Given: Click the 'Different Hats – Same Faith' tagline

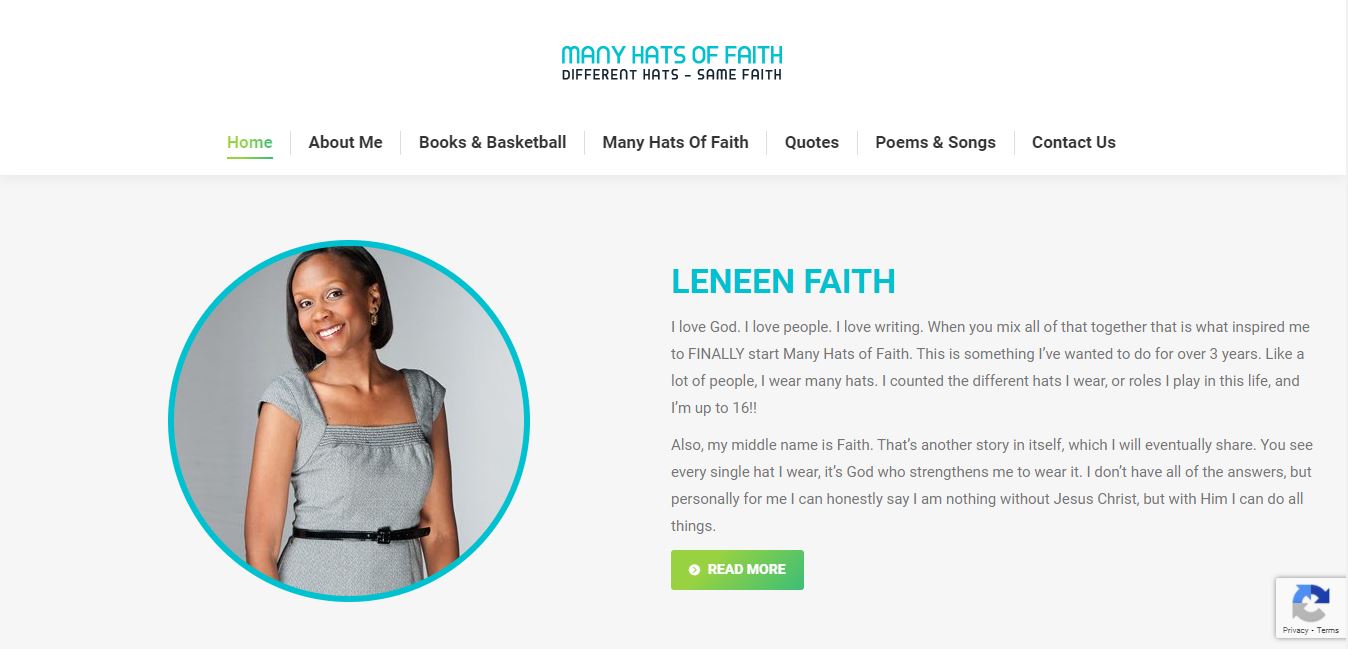Looking at the screenshot, I should [672, 75].
